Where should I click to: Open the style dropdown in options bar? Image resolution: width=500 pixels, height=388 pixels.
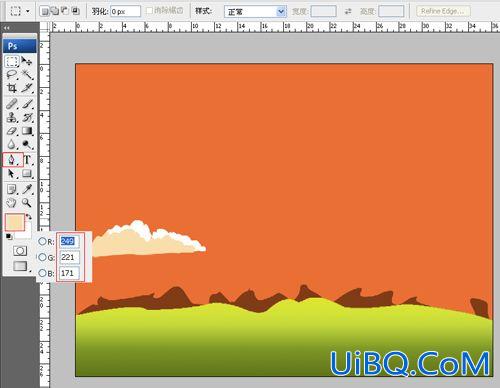click(255, 12)
